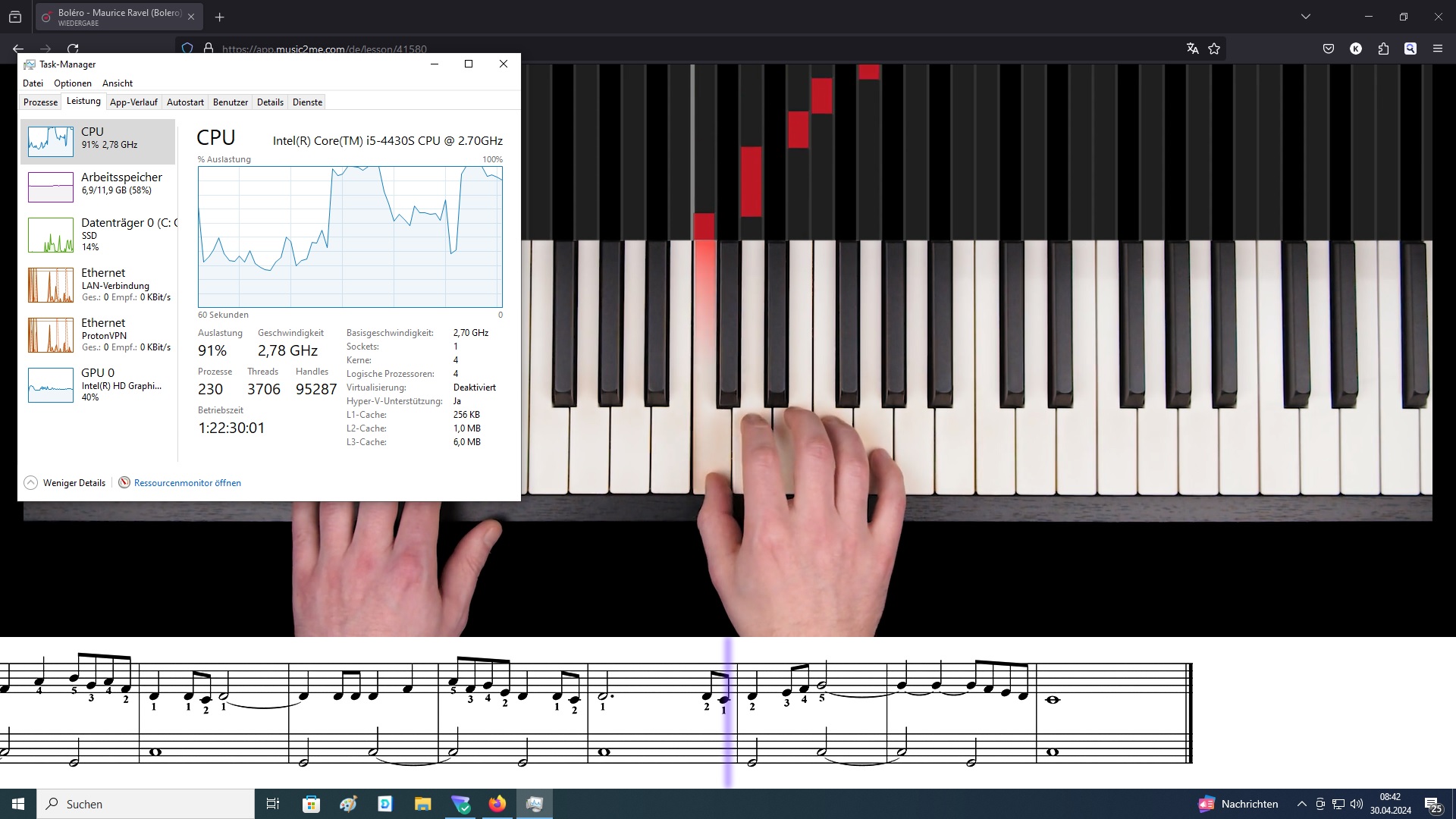Select the Arbeitsspeicher memory graph item

(x=99, y=187)
